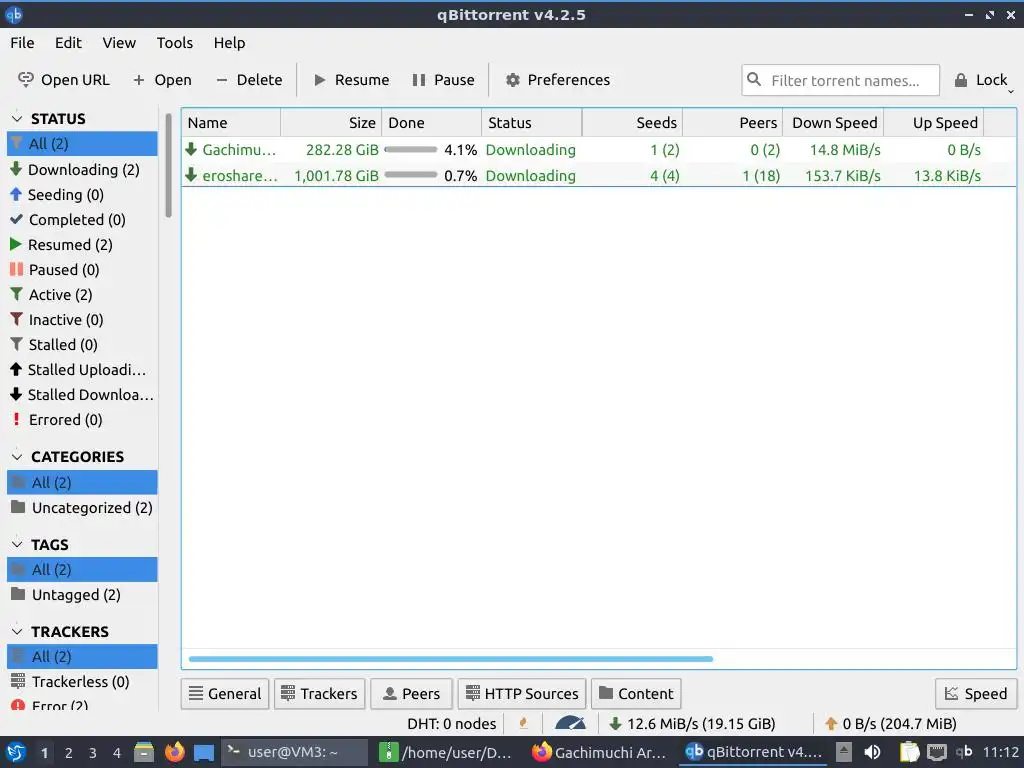Select the Downloading (2) status filter
The height and width of the screenshot is (768, 1024).
click(x=82, y=170)
